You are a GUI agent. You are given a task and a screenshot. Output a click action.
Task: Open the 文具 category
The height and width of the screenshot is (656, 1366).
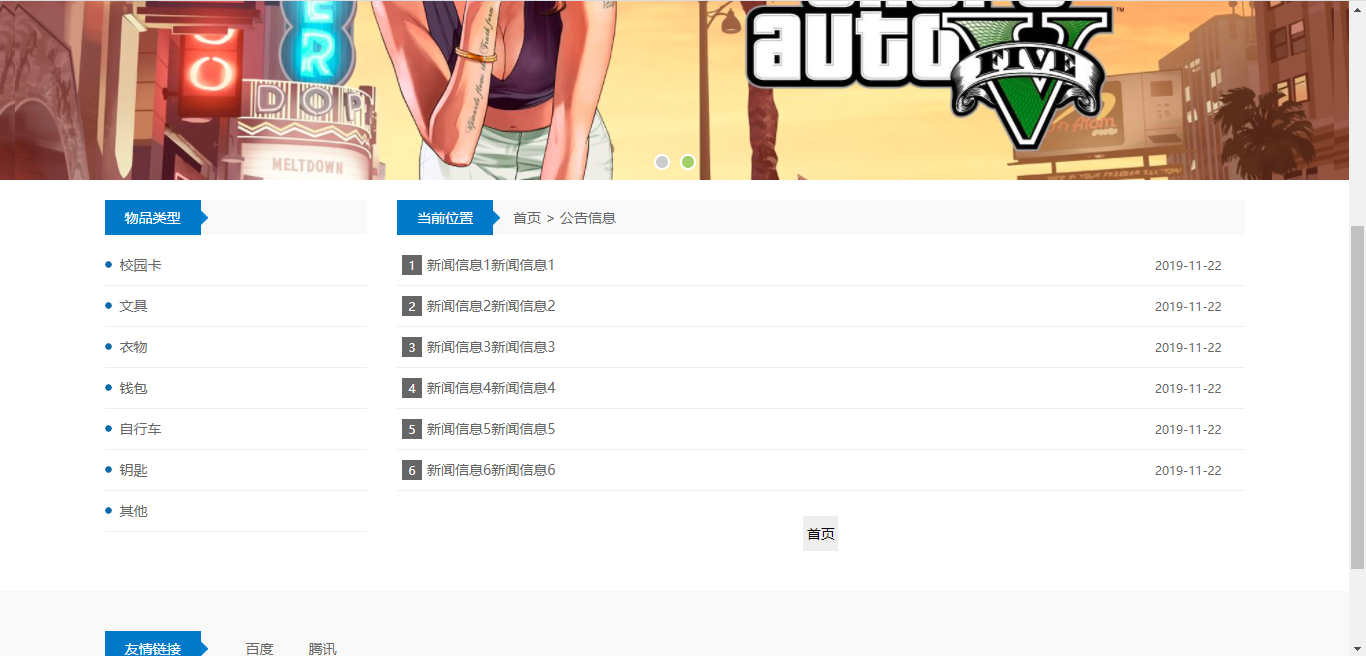click(133, 306)
